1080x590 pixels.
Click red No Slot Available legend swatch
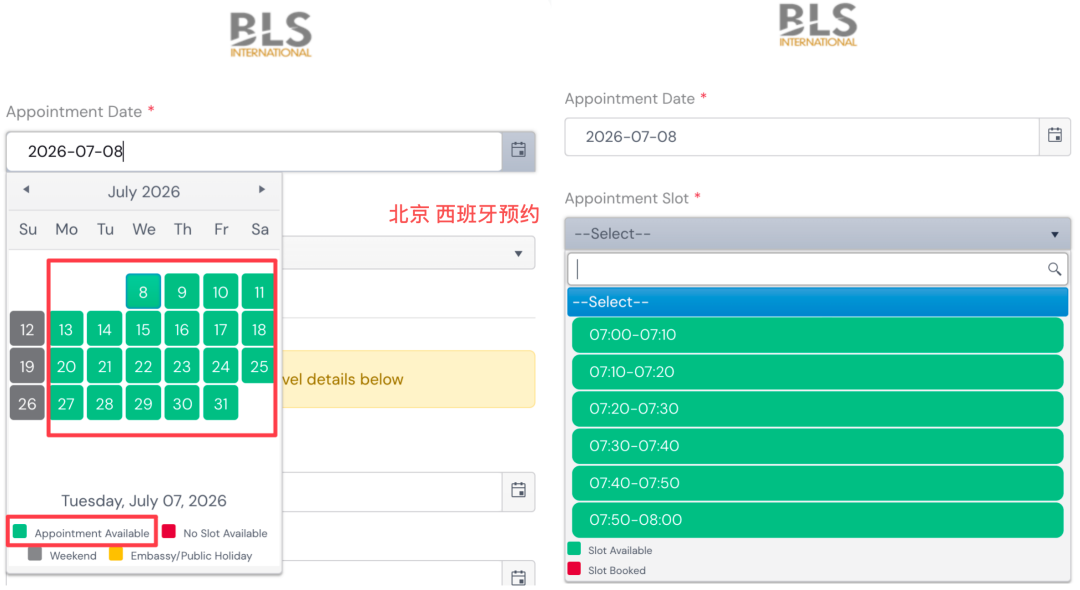tap(169, 531)
